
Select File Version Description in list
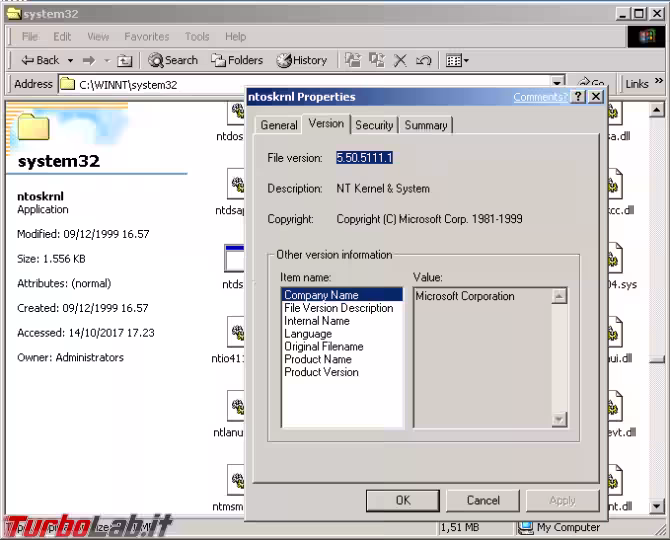point(338,308)
